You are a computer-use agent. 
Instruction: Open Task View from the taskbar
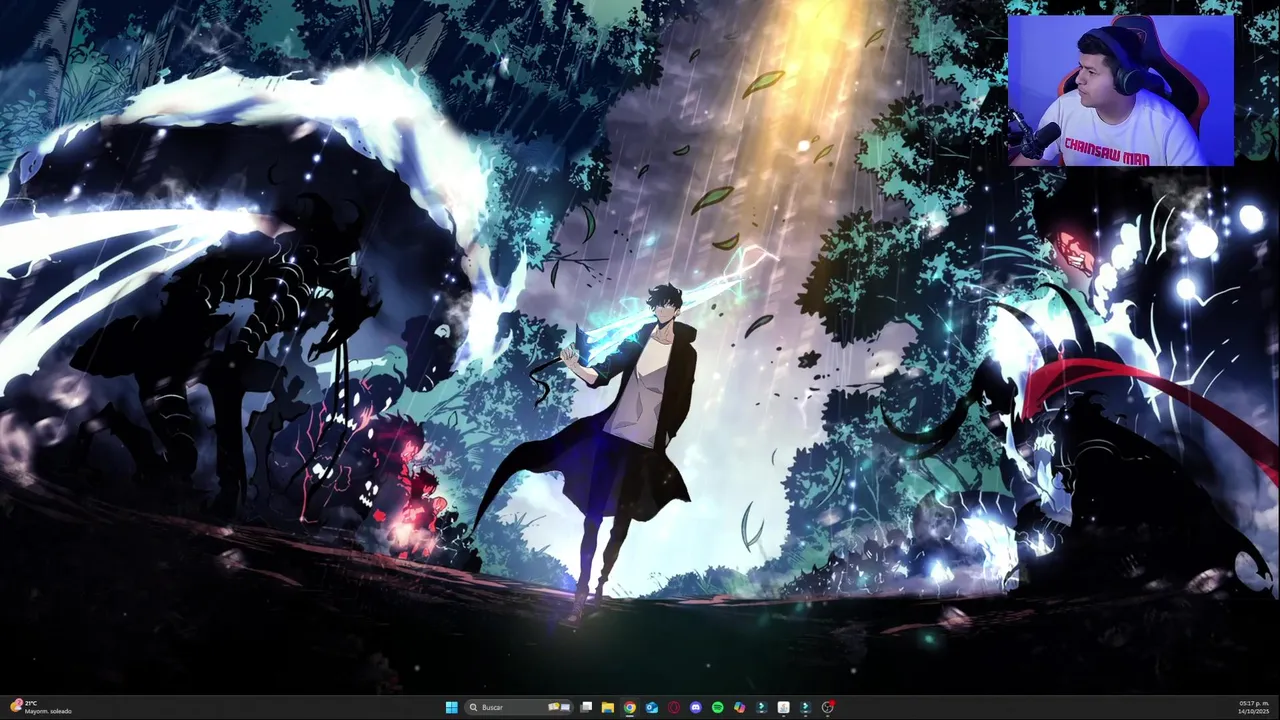[586, 707]
